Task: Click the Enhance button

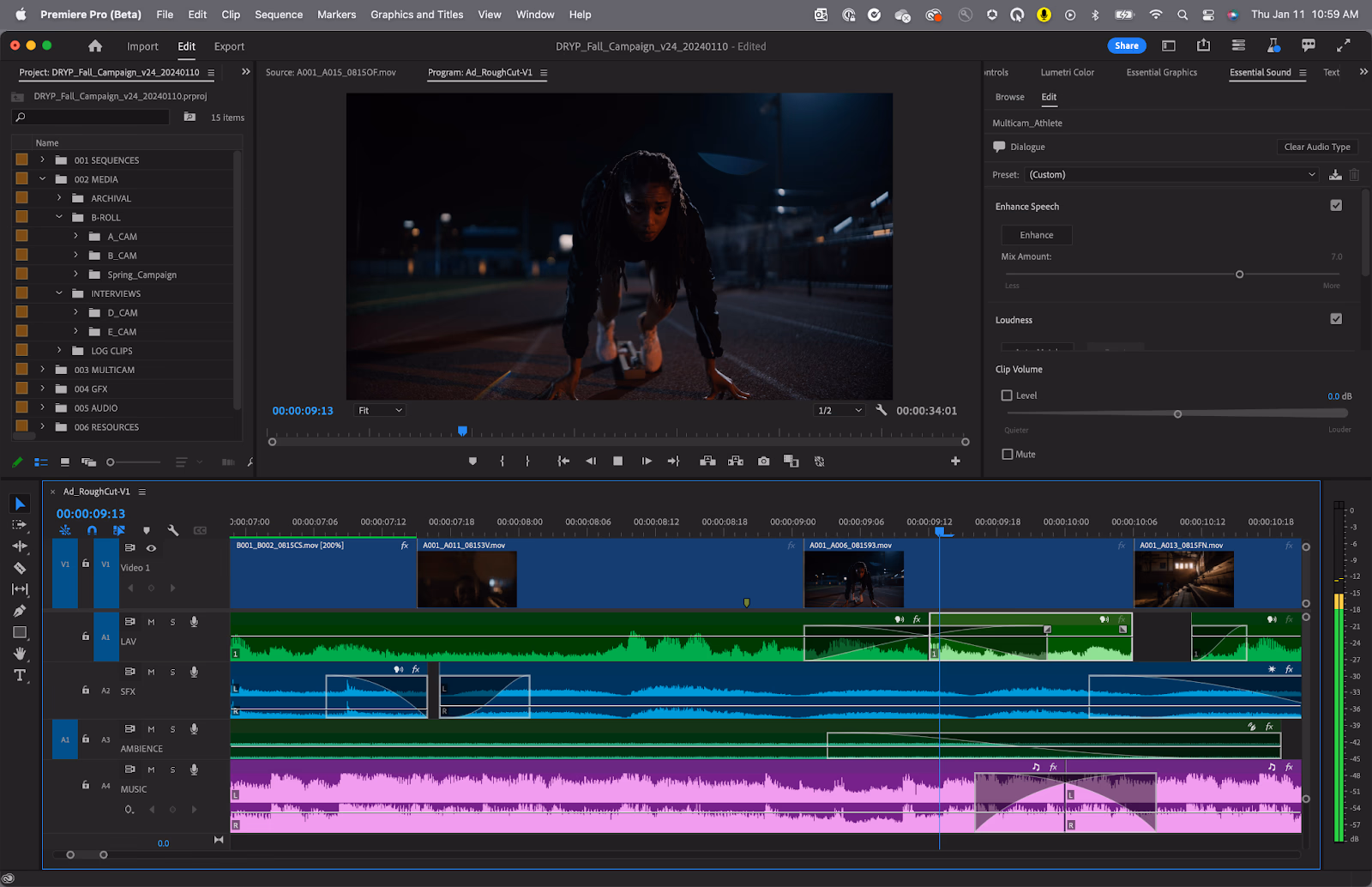Action: [1036, 234]
